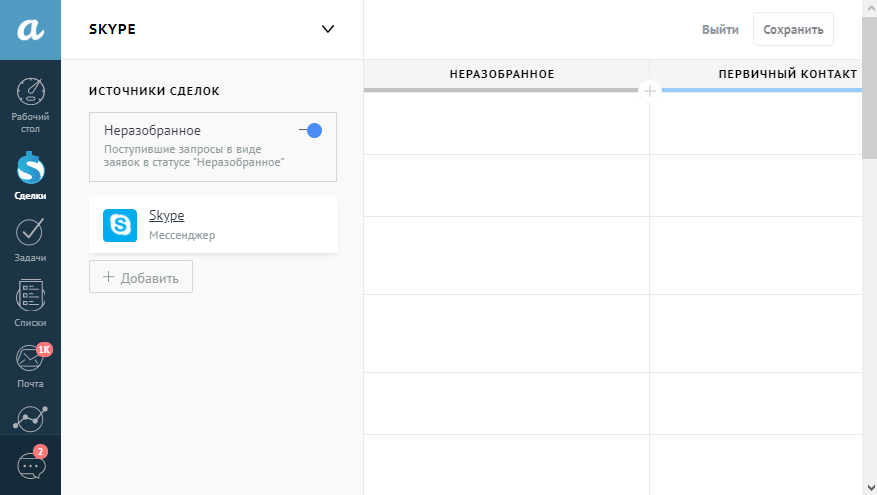The height and width of the screenshot is (495, 877).
Task: Click the ИСТОЧНИКИ СДЕЛОК heading
Action: coord(154,91)
